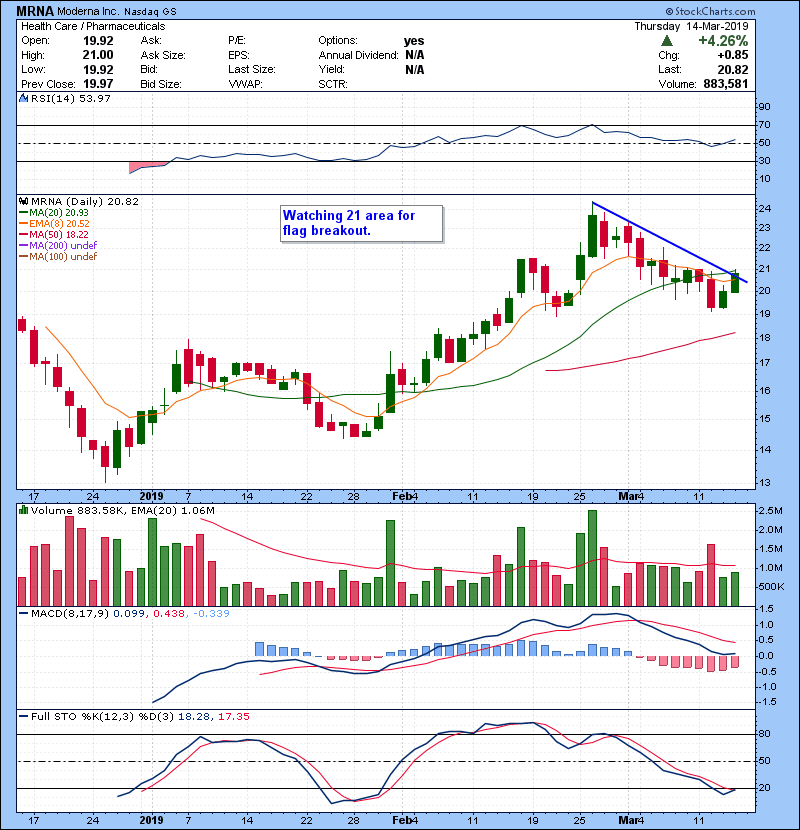Click the Last price 20.82 in quote table
This screenshot has width=800, height=830.
tap(733, 69)
